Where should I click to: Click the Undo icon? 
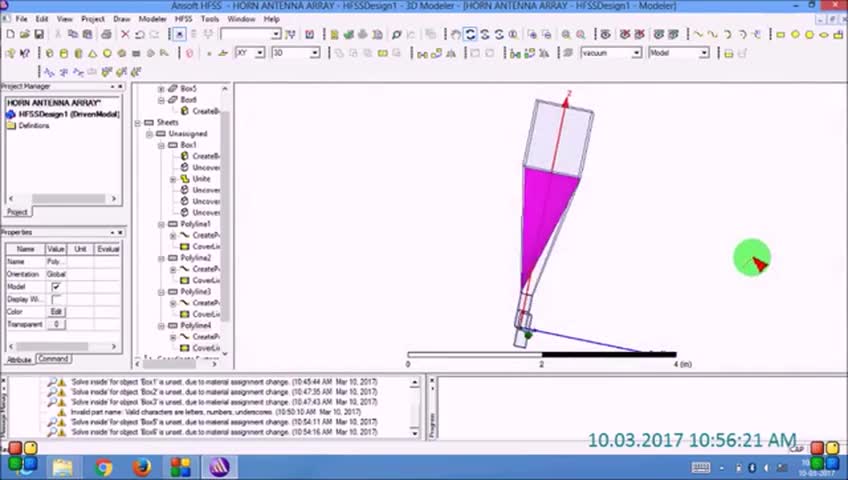tap(140, 35)
